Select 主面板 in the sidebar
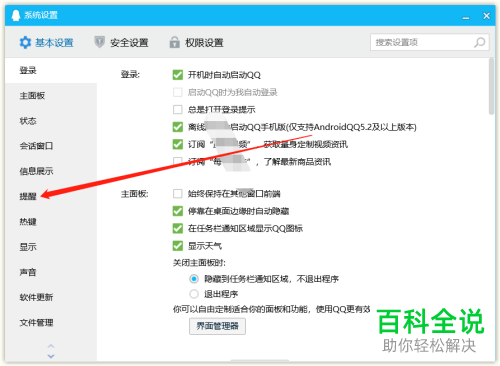Viewport: 500px width, 366px height. [51, 96]
